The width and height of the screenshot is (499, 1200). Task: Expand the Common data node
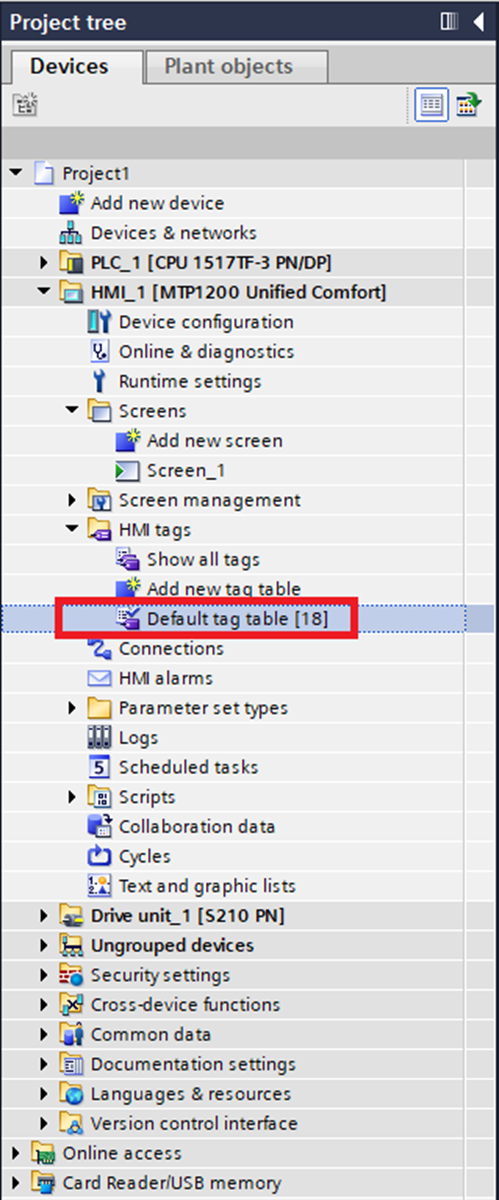pos(43,1034)
